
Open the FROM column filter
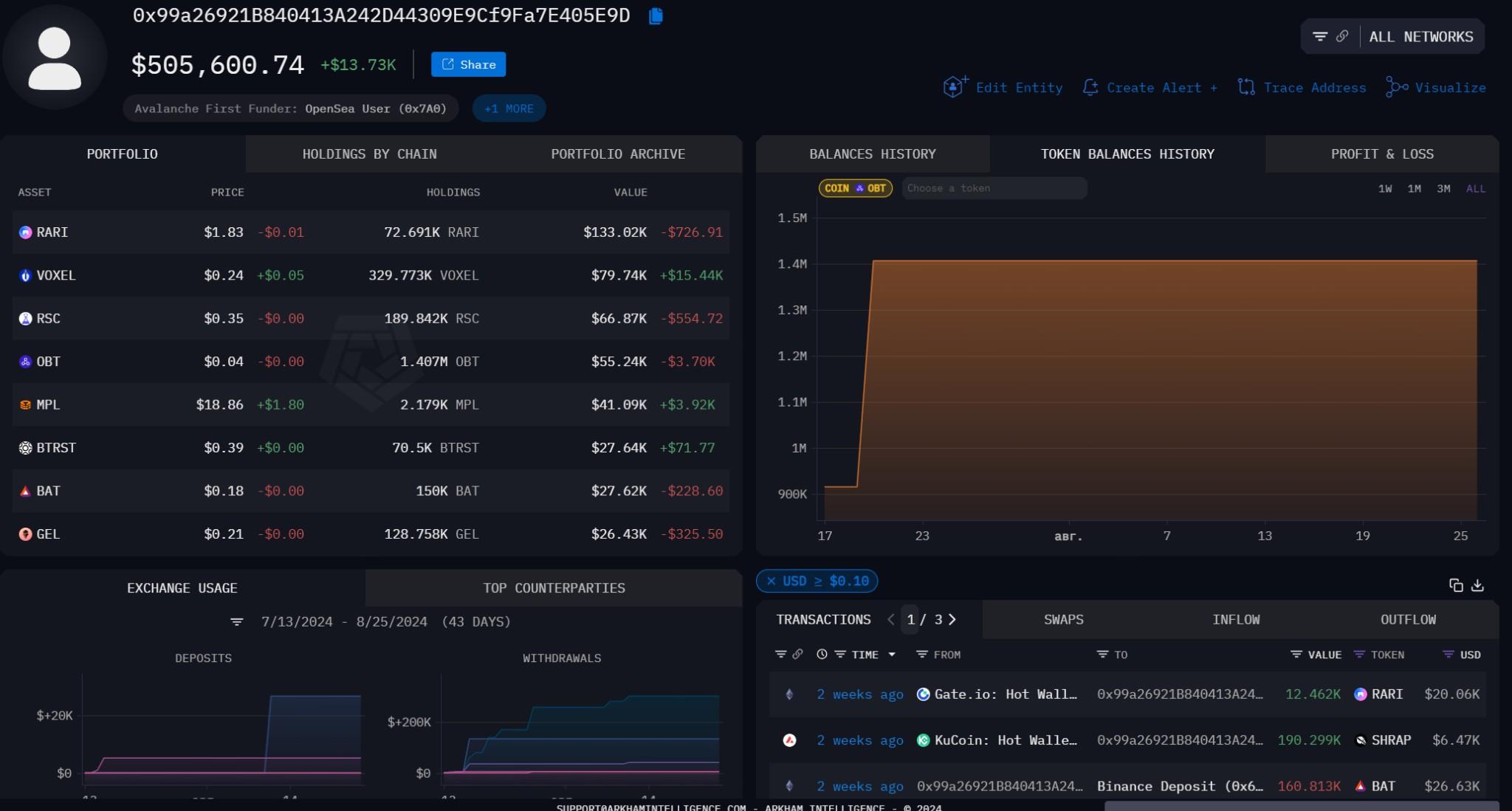921,655
